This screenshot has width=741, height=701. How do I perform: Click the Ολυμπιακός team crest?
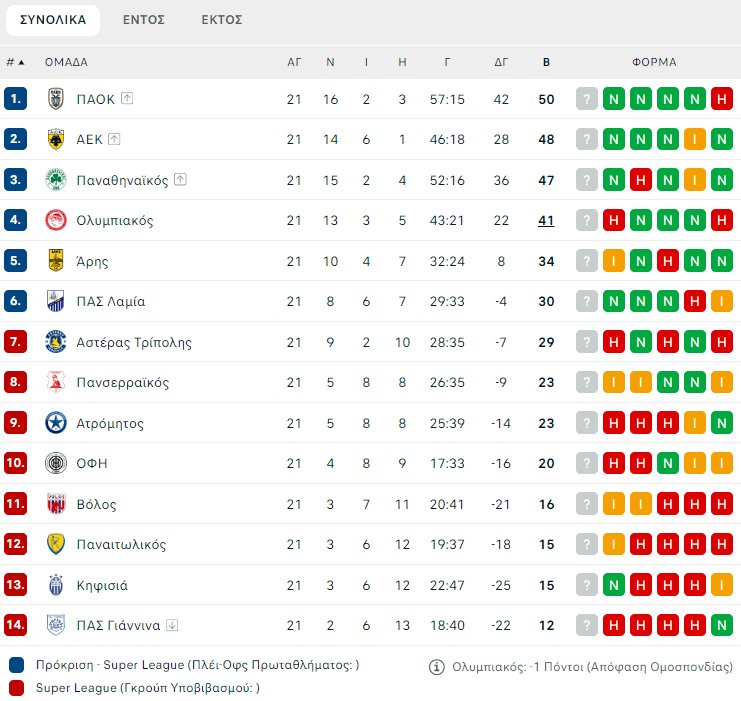pos(56,220)
